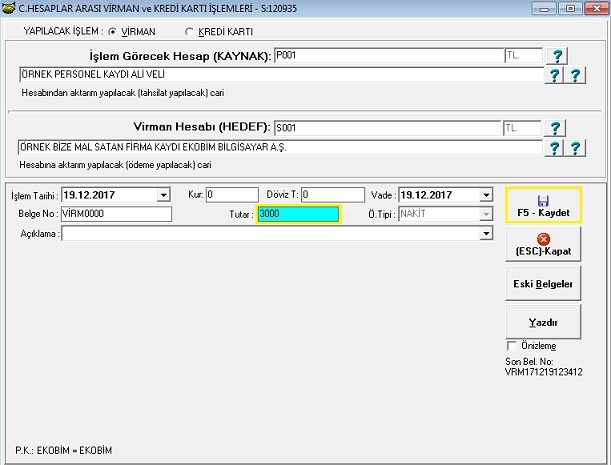Click the application icon in the title bar
The height and width of the screenshot is (465, 611).
click(9, 8)
